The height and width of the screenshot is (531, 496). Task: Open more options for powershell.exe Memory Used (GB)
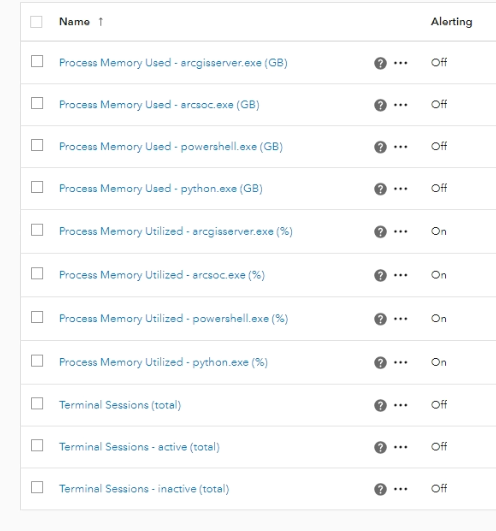tap(401, 147)
